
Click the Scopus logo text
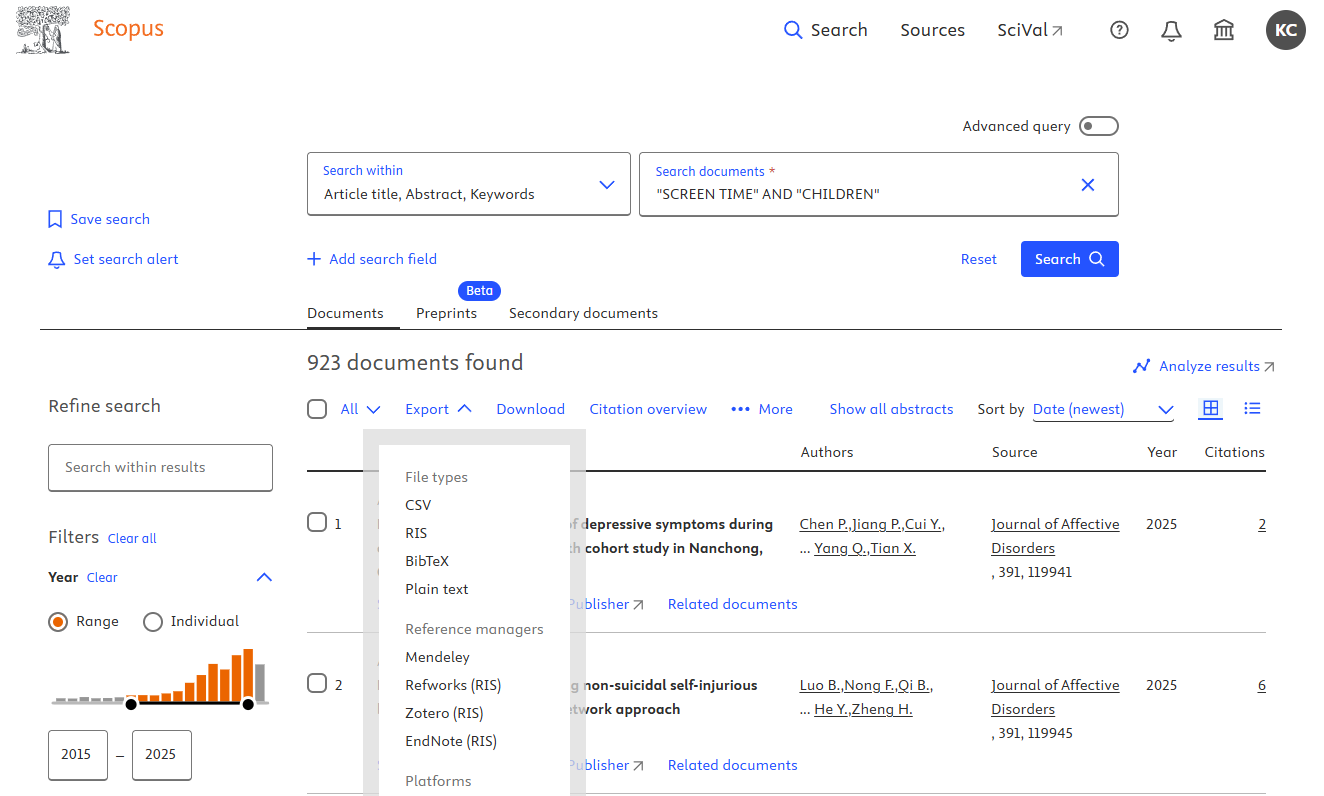coord(128,28)
